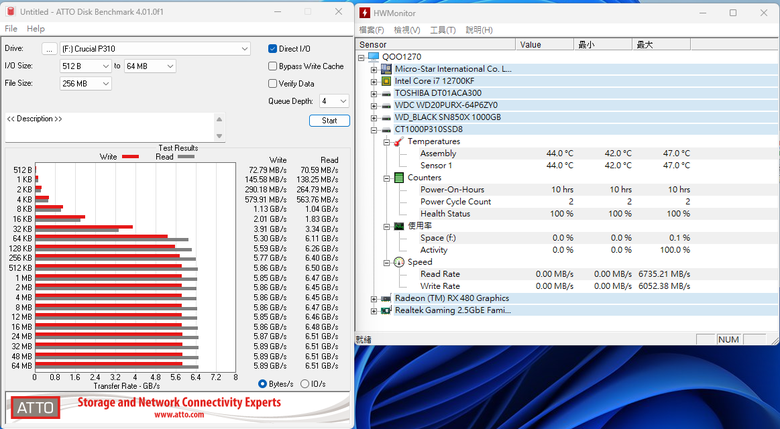Image resolution: width=780 pixels, height=429 pixels.
Task: Expand the Micro-Star International node
Action: coord(374,69)
